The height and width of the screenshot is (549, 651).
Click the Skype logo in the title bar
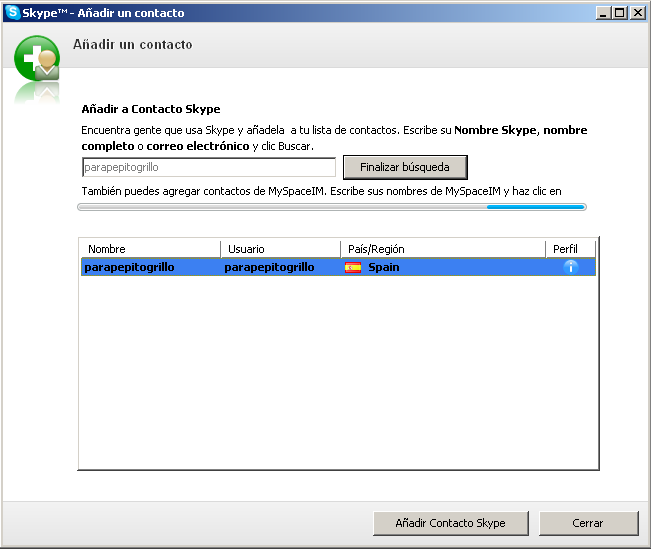[x=13, y=12]
